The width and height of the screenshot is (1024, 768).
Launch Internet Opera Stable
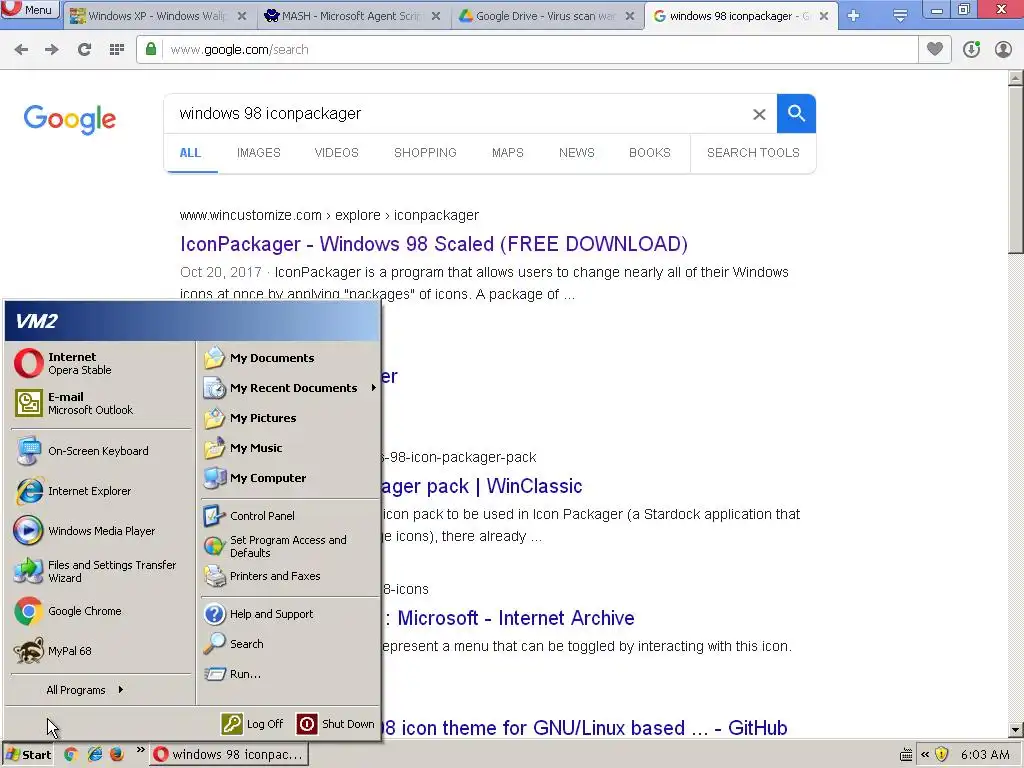(101, 363)
